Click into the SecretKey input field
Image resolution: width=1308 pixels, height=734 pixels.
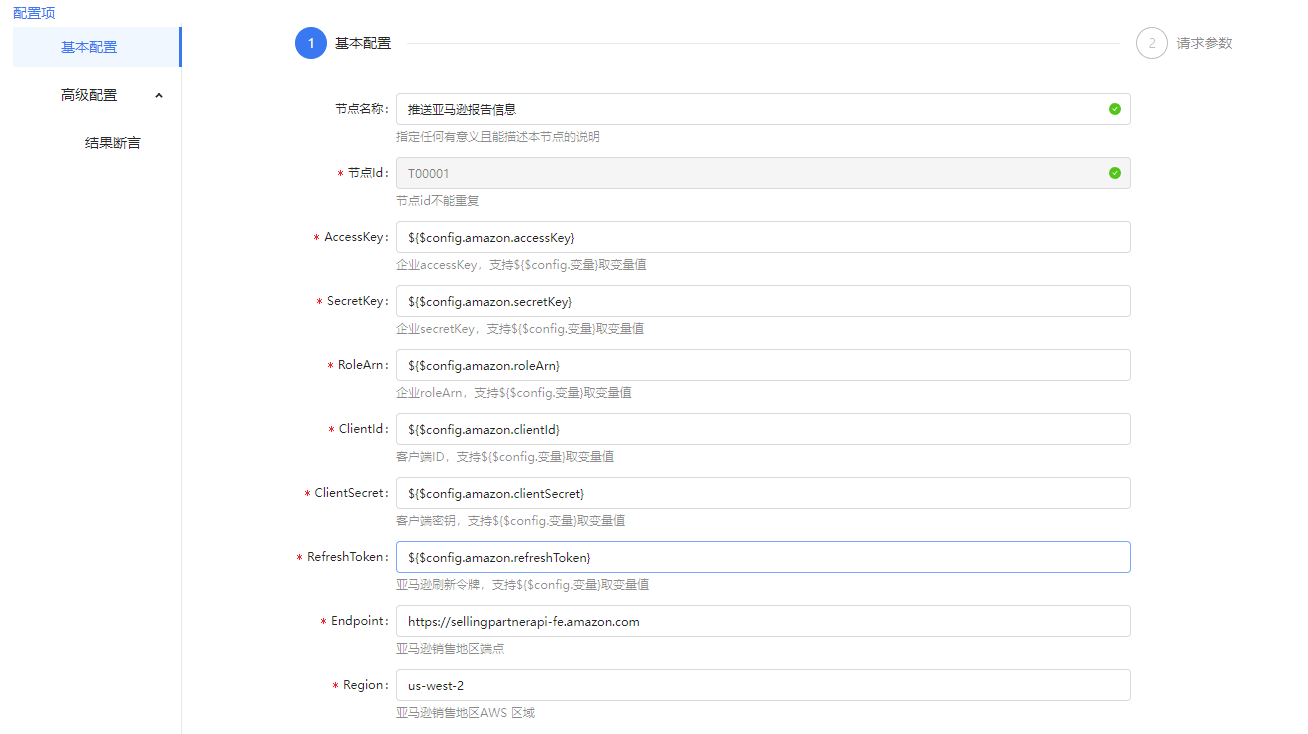coord(762,301)
